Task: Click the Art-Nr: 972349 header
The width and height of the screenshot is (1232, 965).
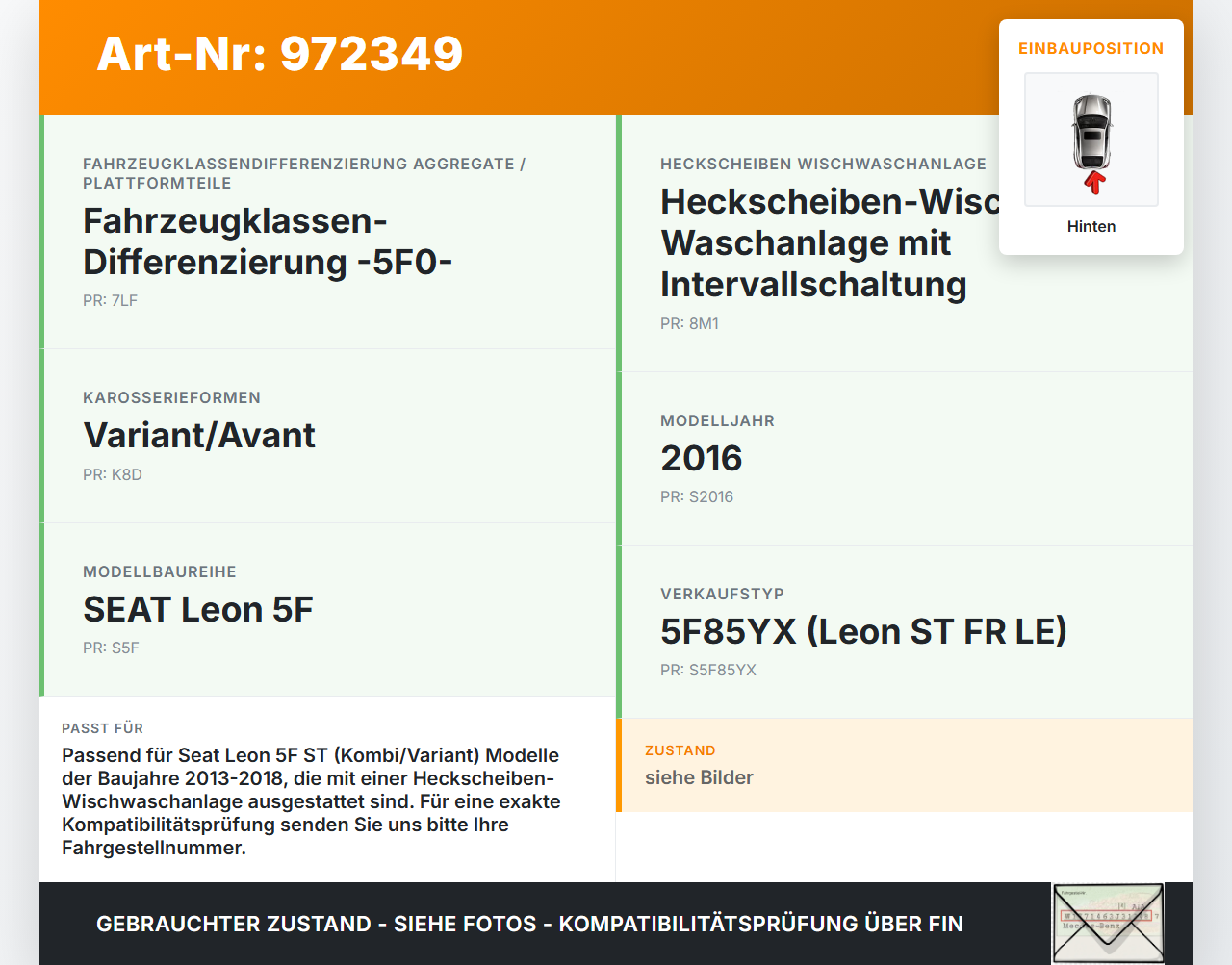Action: point(279,55)
